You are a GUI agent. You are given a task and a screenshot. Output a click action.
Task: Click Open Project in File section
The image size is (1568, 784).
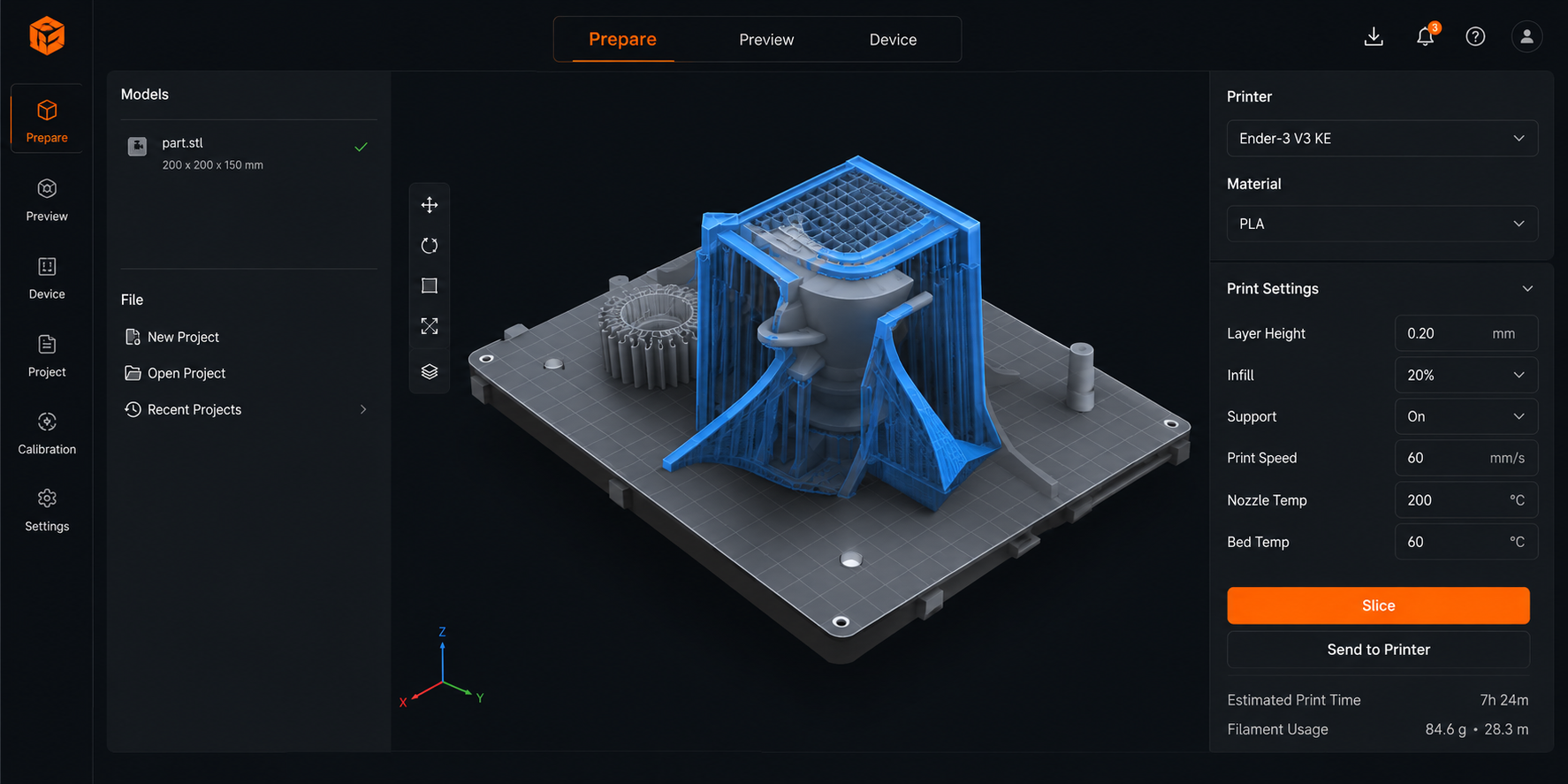(x=175, y=373)
